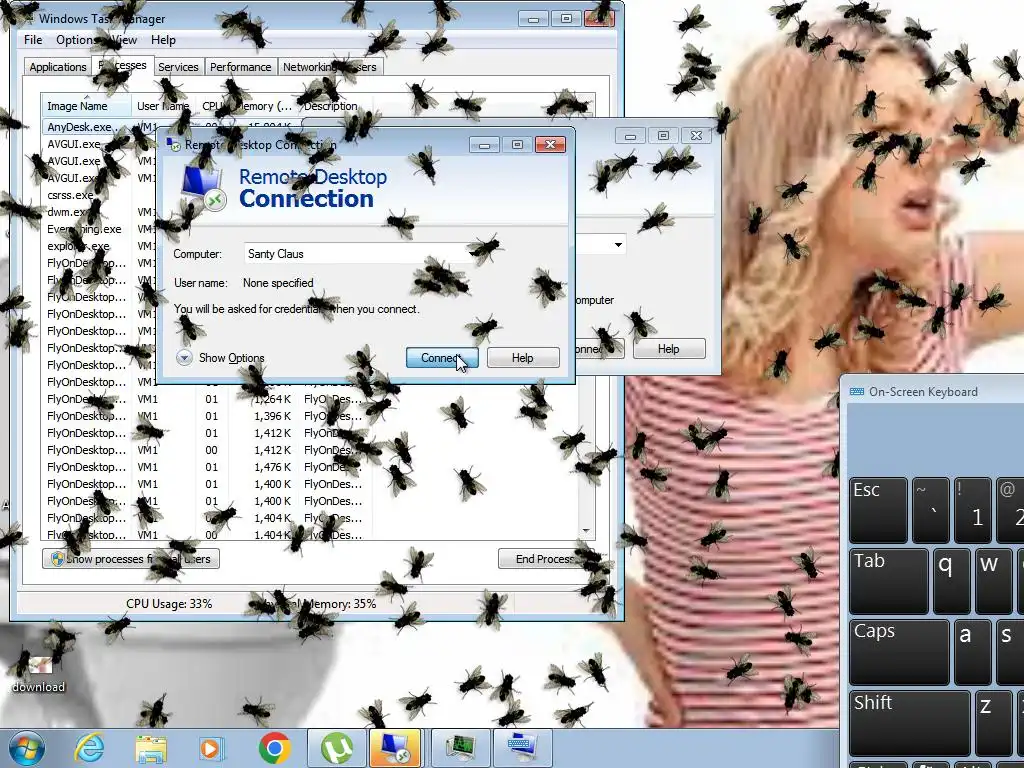Expand Show Options in Remote Desktop Connection
1024x768 pixels.
[220, 358]
